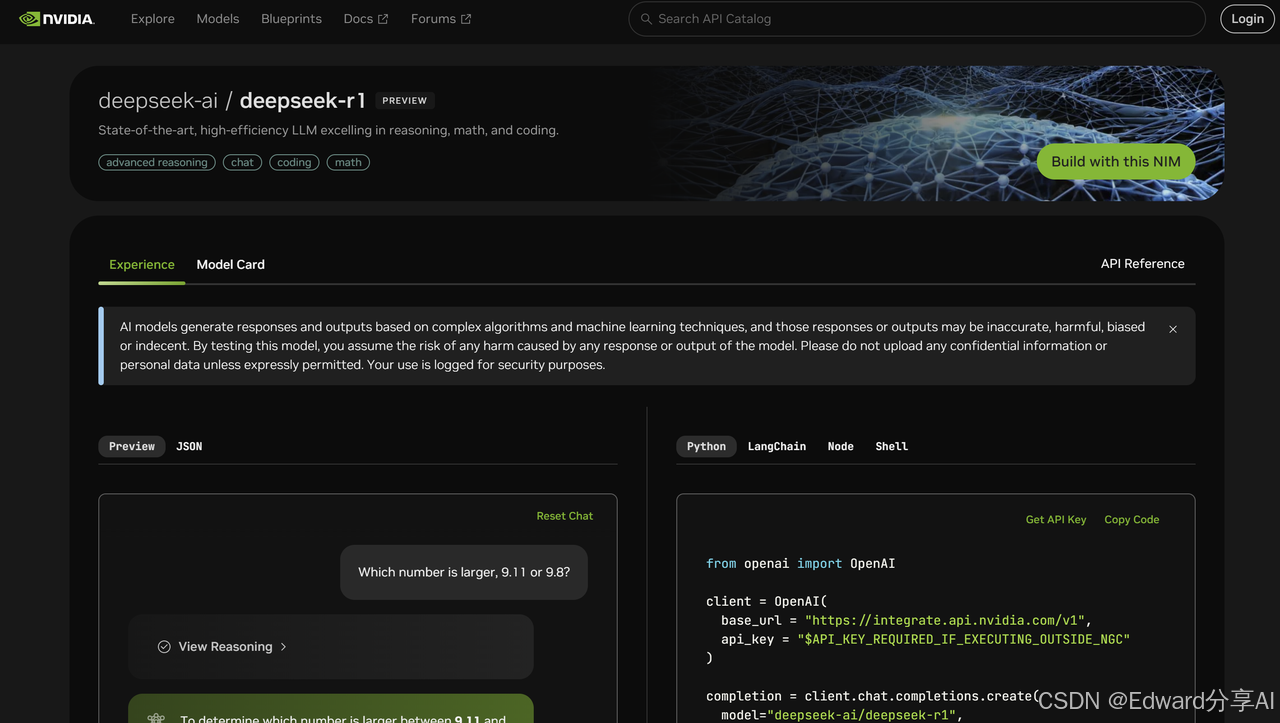1280x723 pixels.
Task: Select the Preview tab
Action: pyautogui.click(x=132, y=447)
